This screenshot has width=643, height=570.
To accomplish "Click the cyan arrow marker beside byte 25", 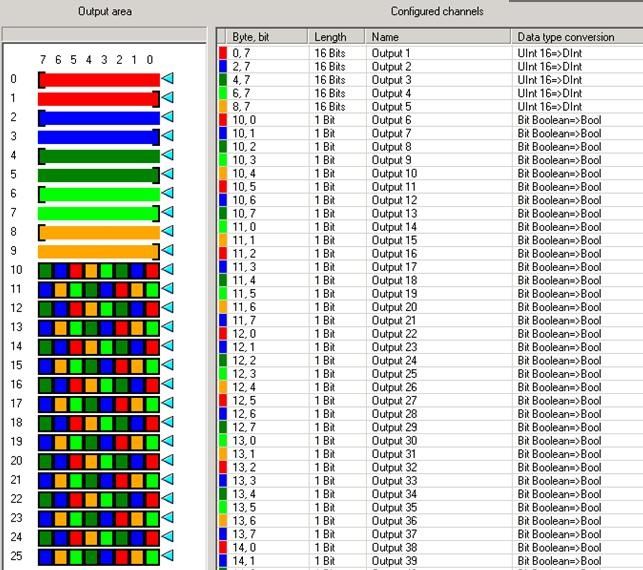I will coord(167,555).
